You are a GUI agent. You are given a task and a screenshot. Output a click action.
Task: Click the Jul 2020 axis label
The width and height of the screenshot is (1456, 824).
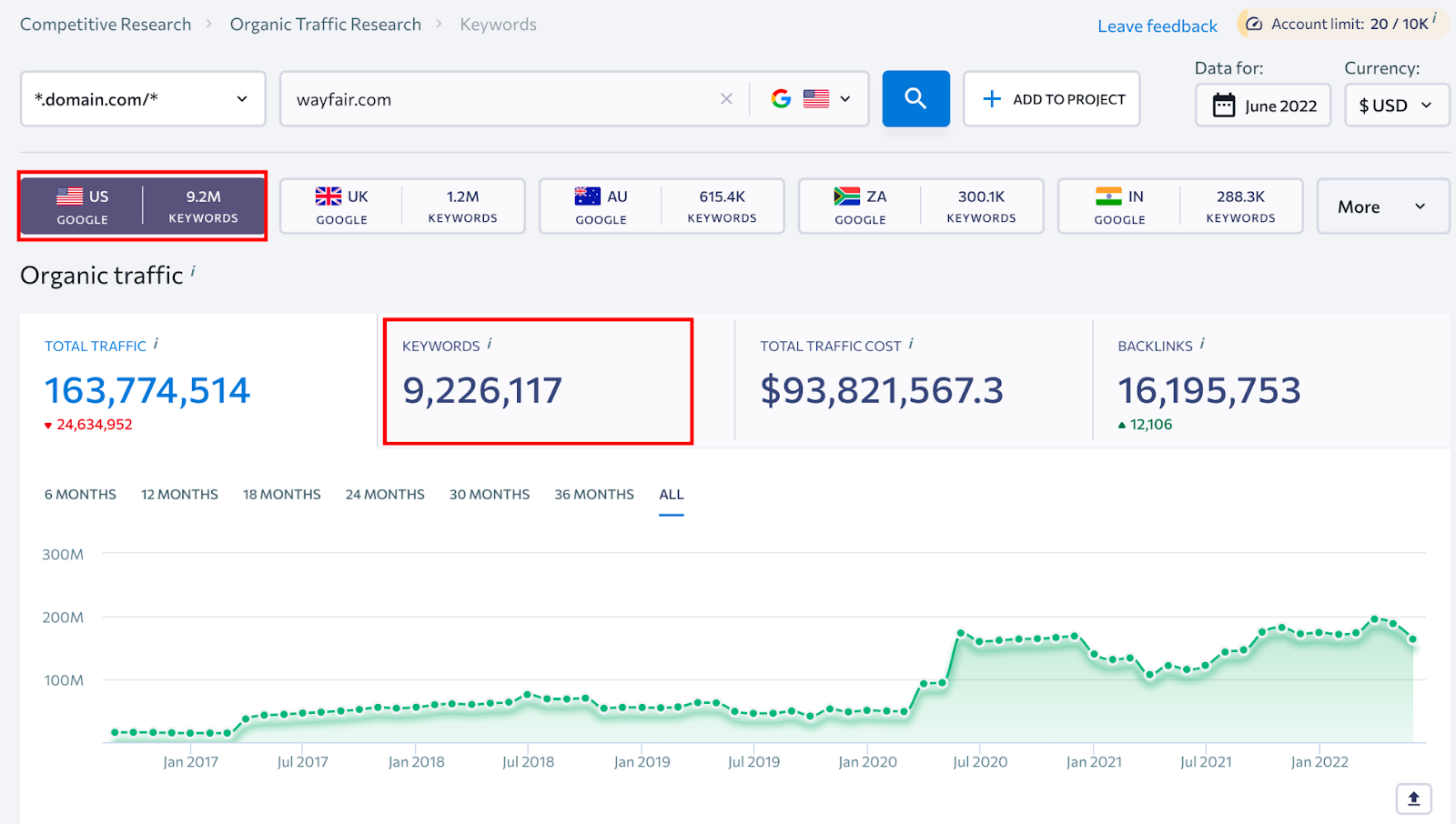pyautogui.click(x=980, y=762)
